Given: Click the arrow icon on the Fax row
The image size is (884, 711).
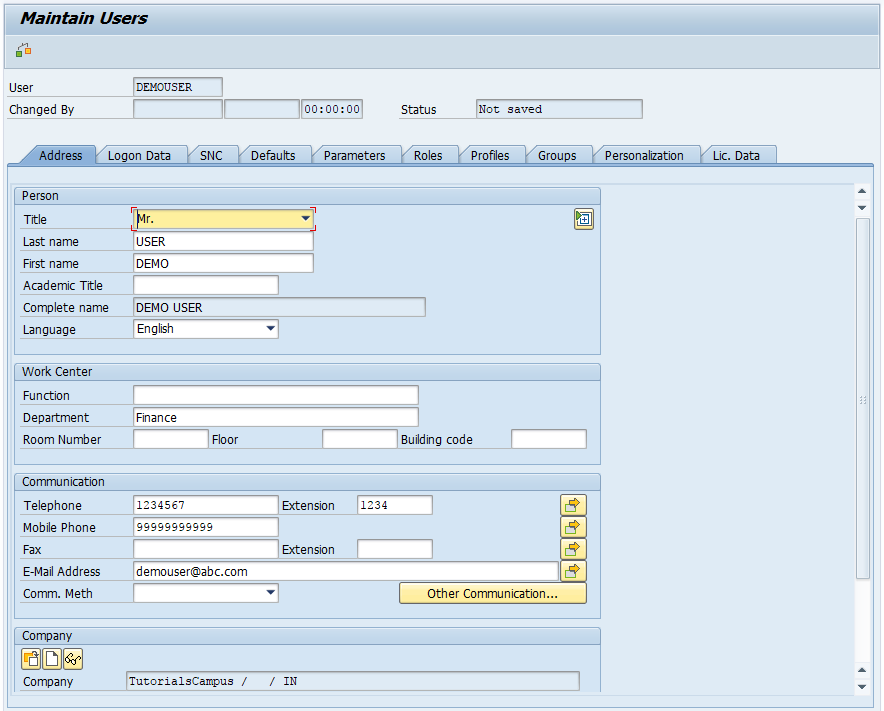Looking at the screenshot, I should point(573,549).
